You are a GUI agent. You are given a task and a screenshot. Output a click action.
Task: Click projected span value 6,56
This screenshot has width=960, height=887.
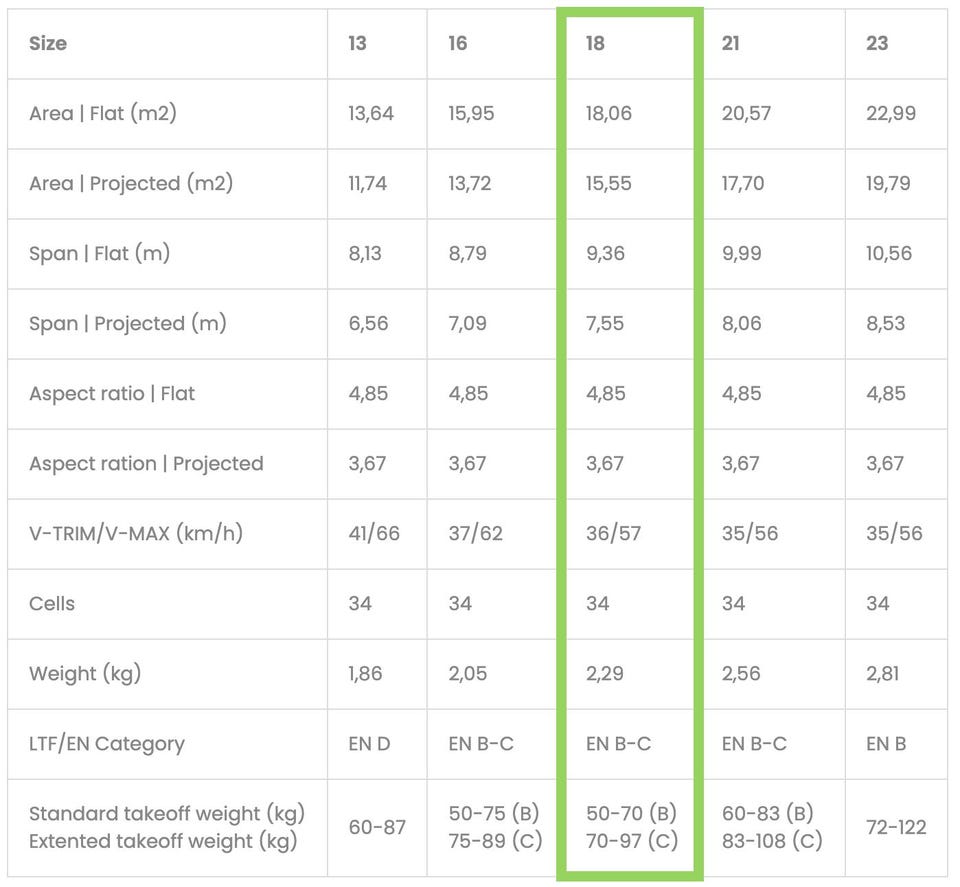368,323
